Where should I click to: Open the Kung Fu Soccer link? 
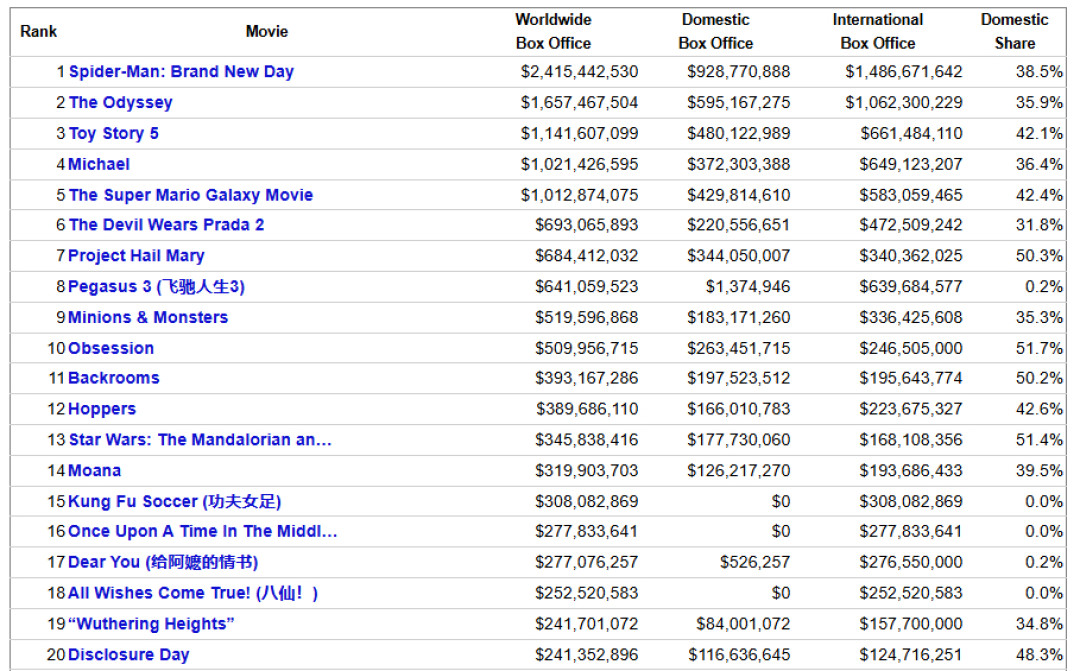click(x=174, y=502)
